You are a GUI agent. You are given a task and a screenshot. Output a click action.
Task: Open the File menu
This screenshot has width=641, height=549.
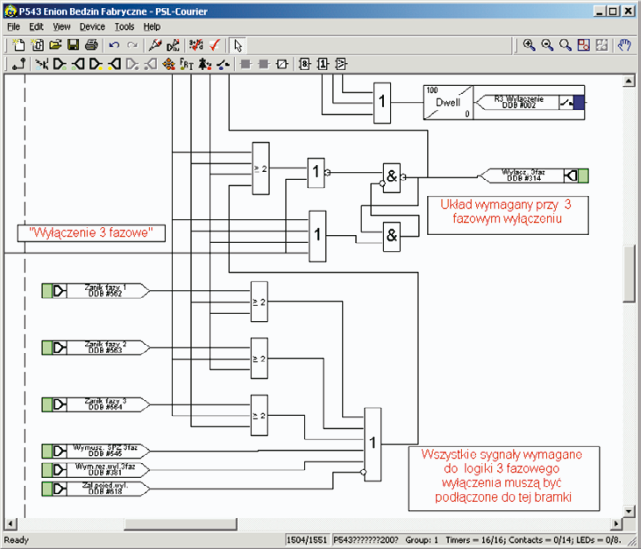(x=13, y=27)
